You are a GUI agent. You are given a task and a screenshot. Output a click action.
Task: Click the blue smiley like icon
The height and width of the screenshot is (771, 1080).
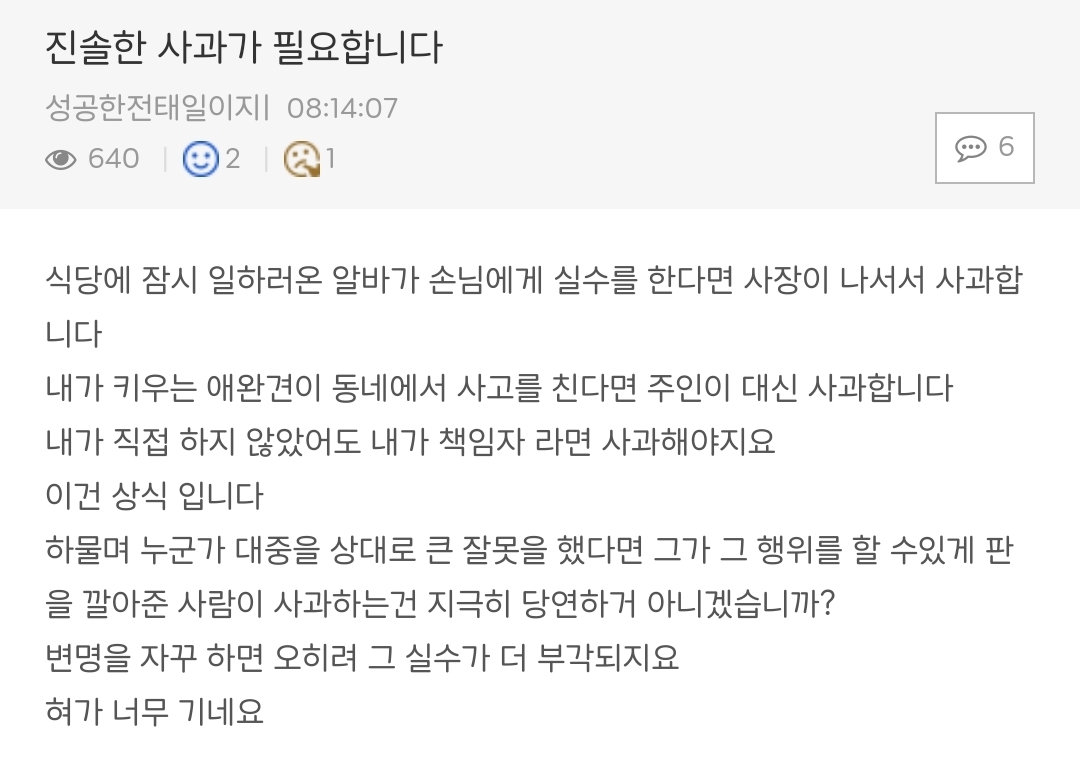[200, 159]
